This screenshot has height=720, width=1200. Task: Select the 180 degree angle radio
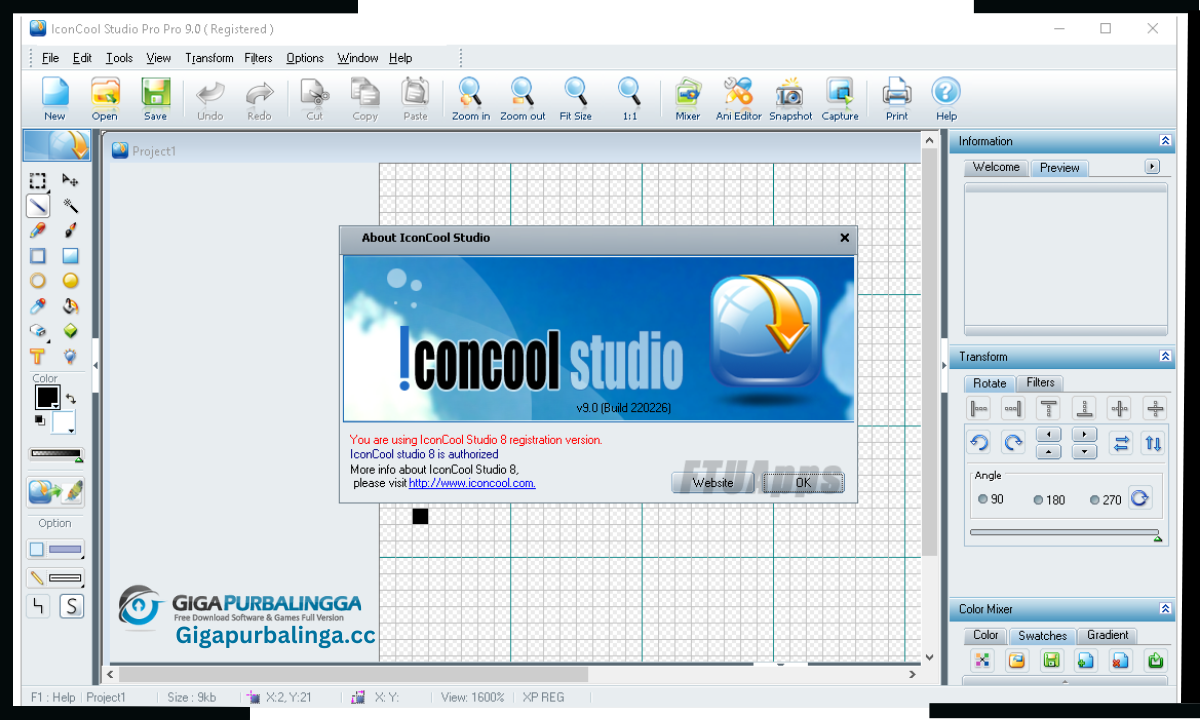pos(1038,500)
